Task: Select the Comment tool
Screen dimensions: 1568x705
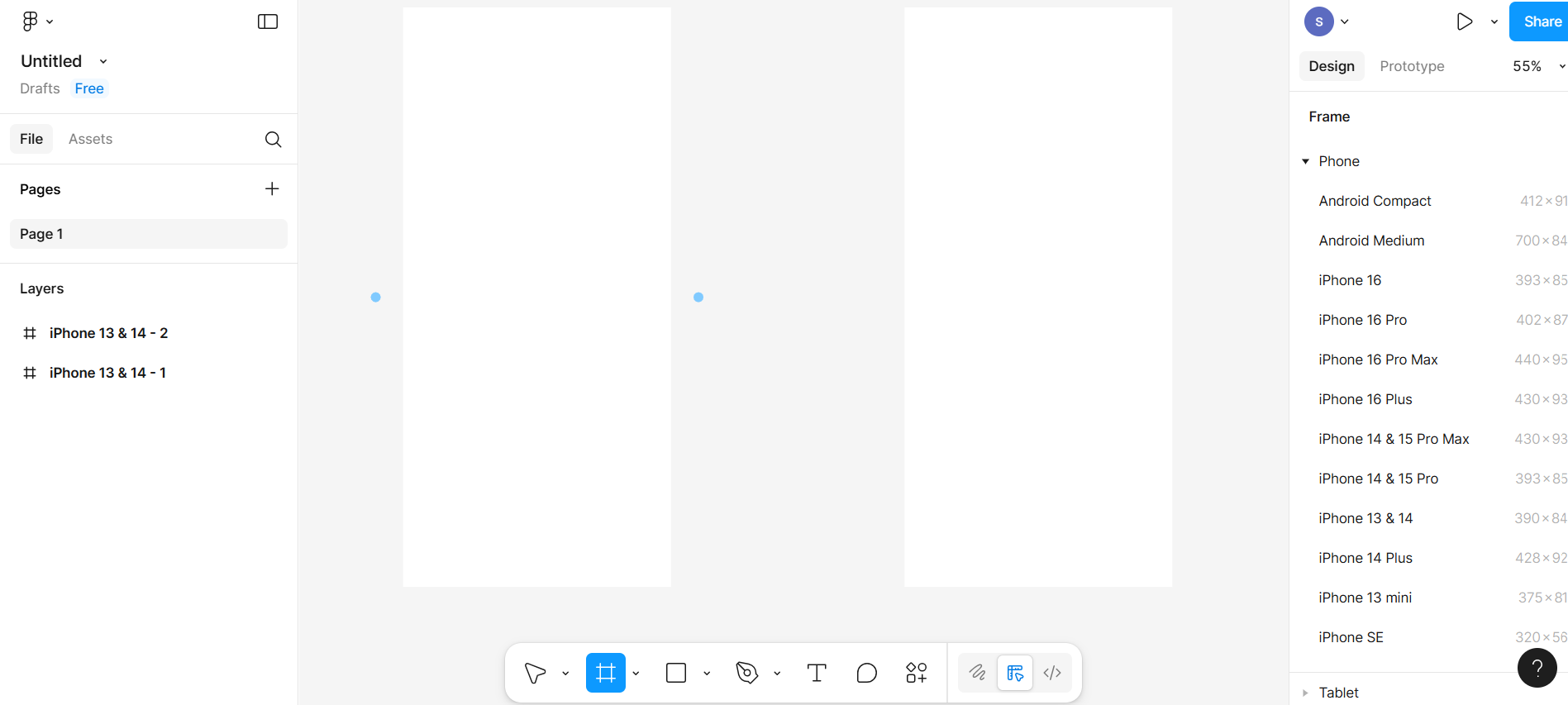Action: pos(866,673)
